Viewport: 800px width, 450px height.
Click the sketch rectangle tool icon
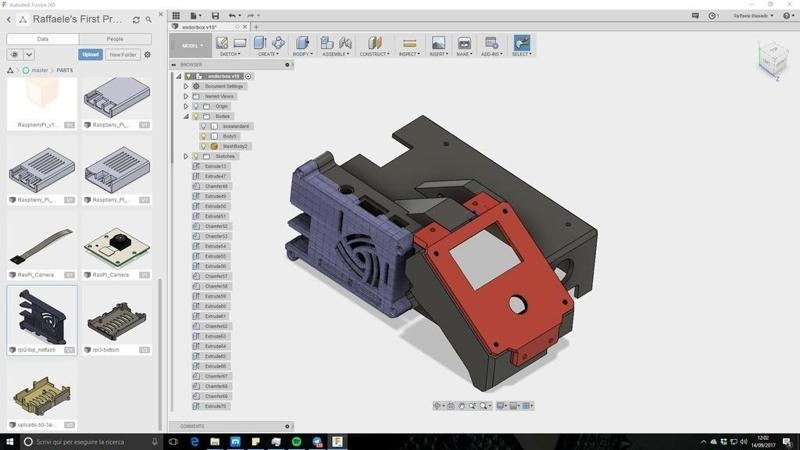click(x=240, y=43)
